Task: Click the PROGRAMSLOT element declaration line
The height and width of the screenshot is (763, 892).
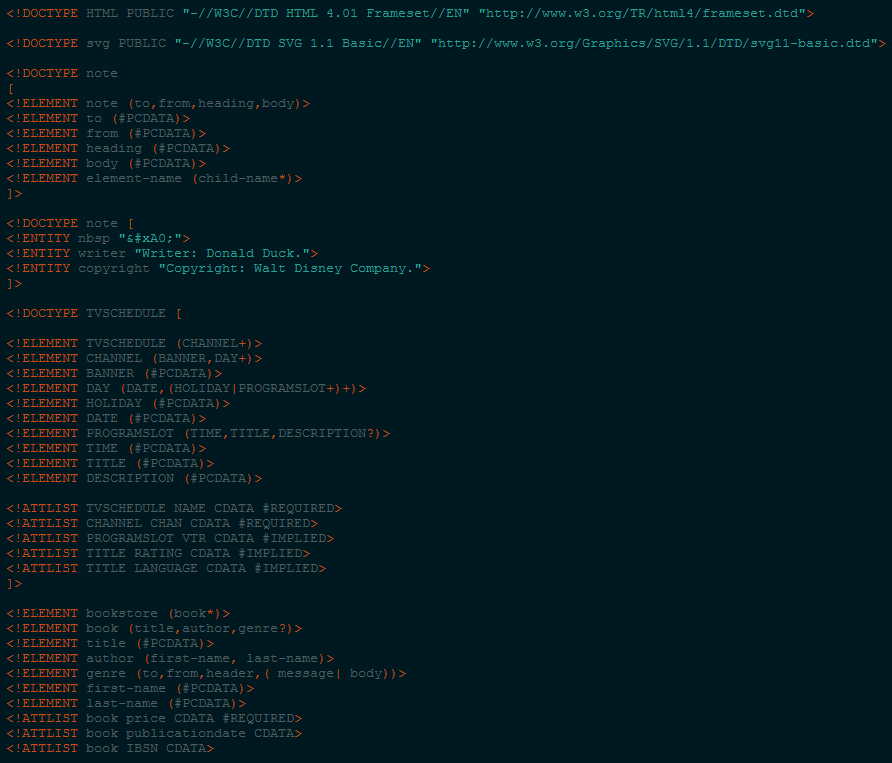Action: point(199,434)
